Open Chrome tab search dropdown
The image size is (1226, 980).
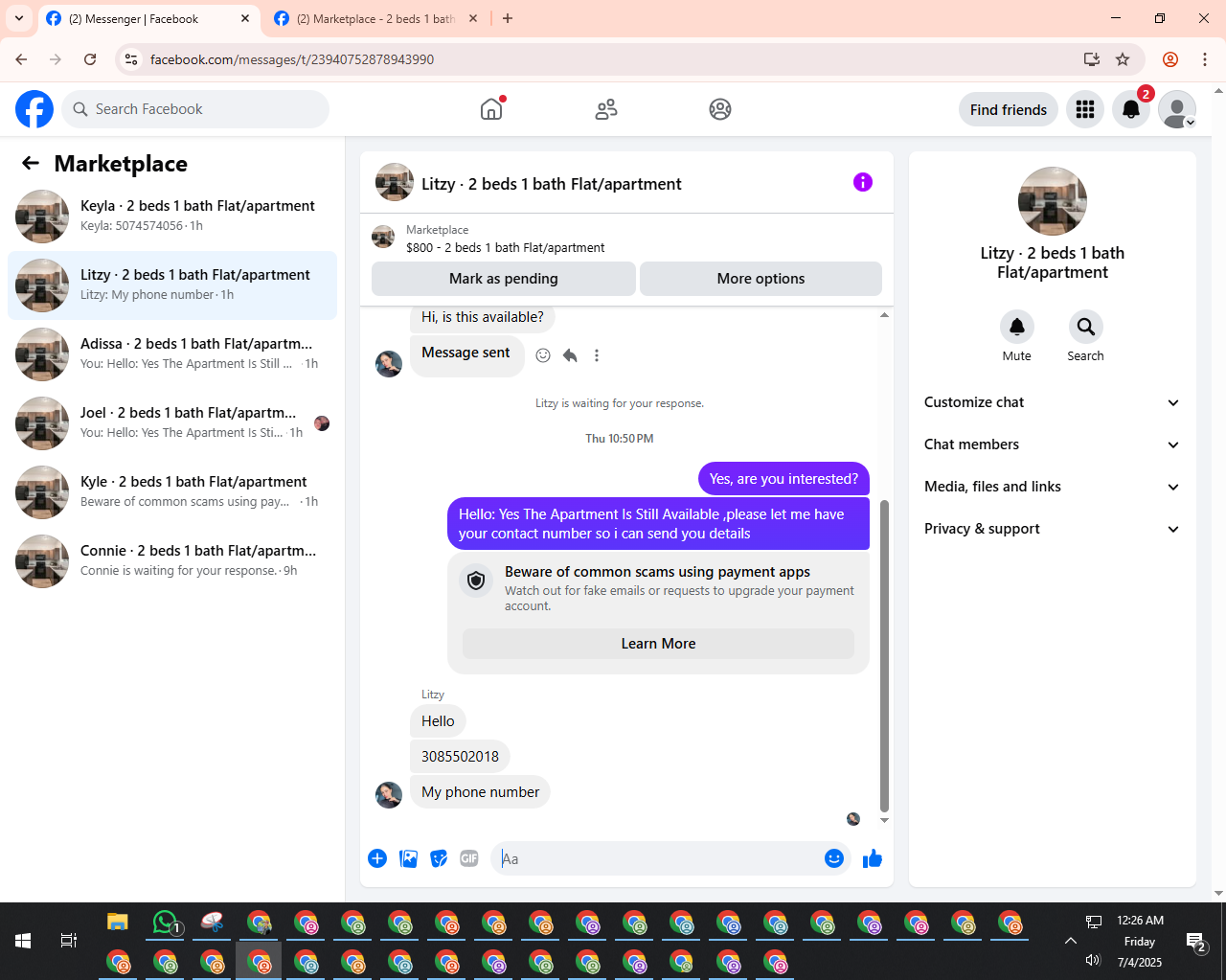pyautogui.click(x=19, y=18)
